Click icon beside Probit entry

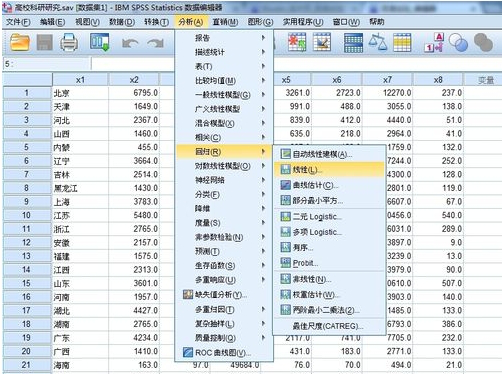tap(285, 263)
